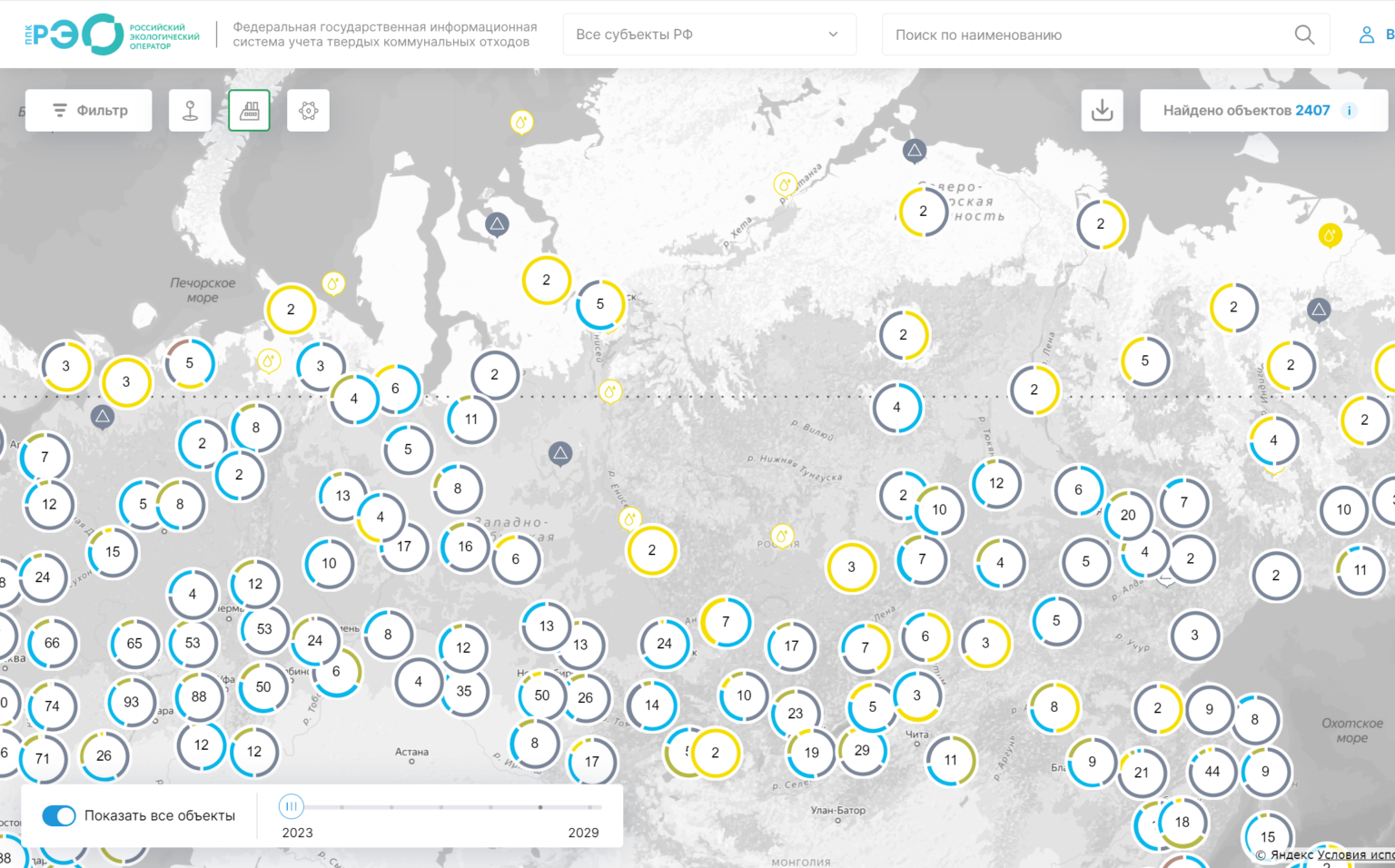Toggle the Показать все объекты switch
The width and height of the screenshot is (1395, 868).
pyautogui.click(x=60, y=815)
